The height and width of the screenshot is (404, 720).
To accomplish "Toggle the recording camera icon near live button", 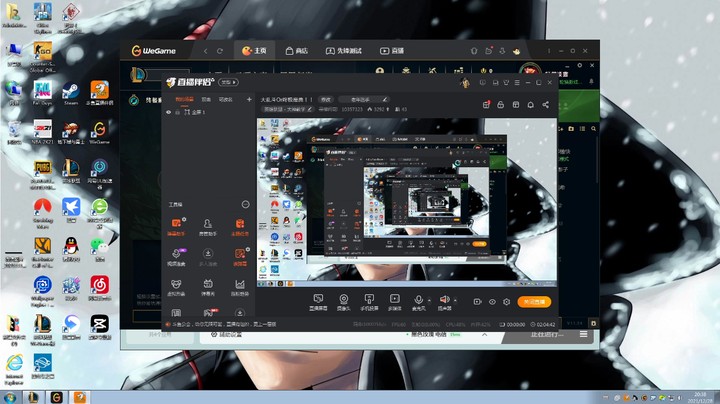I will point(477,302).
